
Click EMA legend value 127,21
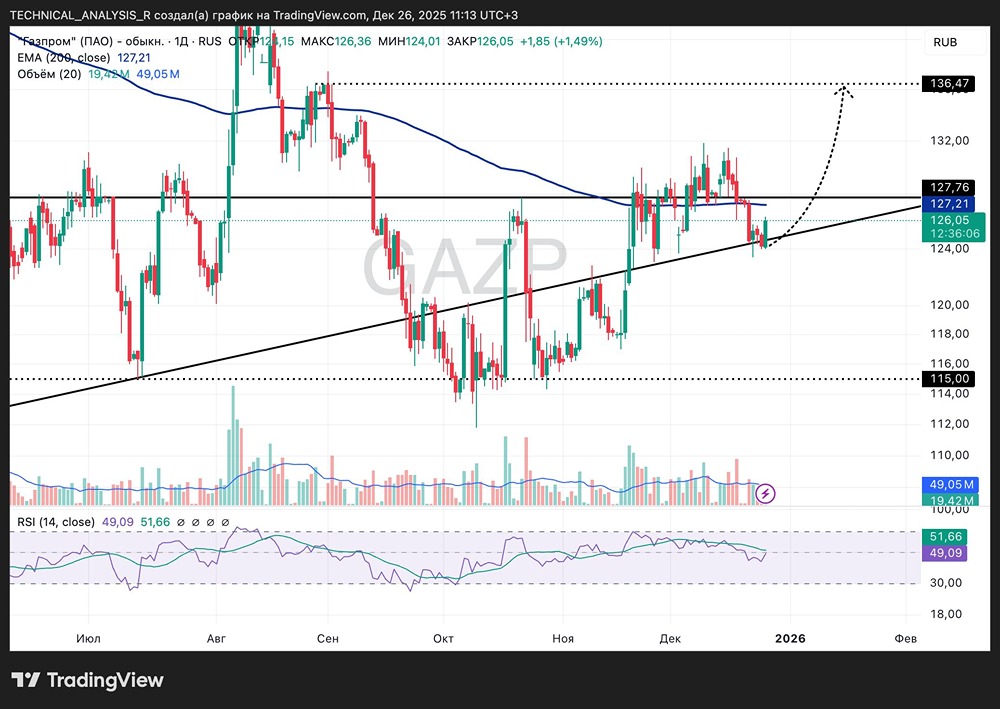(x=134, y=58)
